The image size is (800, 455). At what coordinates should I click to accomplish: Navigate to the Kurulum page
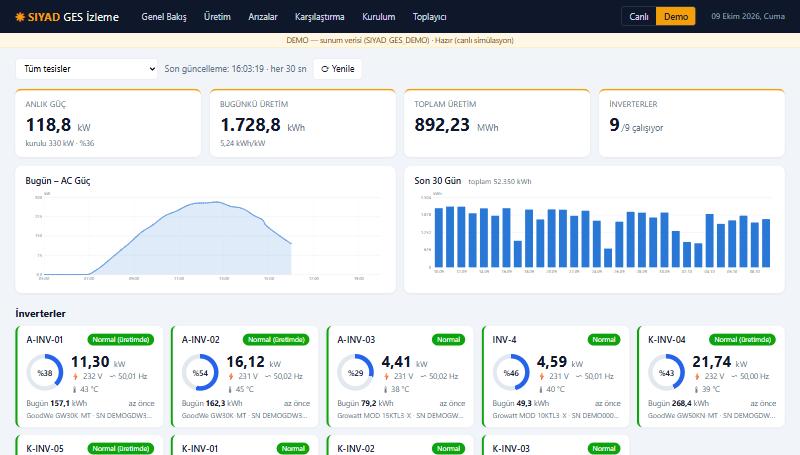(379, 17)
